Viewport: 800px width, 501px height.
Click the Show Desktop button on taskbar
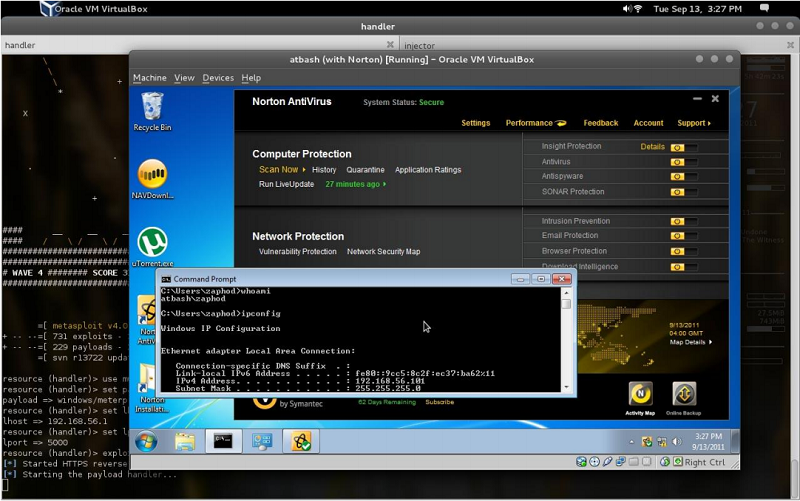735,441
